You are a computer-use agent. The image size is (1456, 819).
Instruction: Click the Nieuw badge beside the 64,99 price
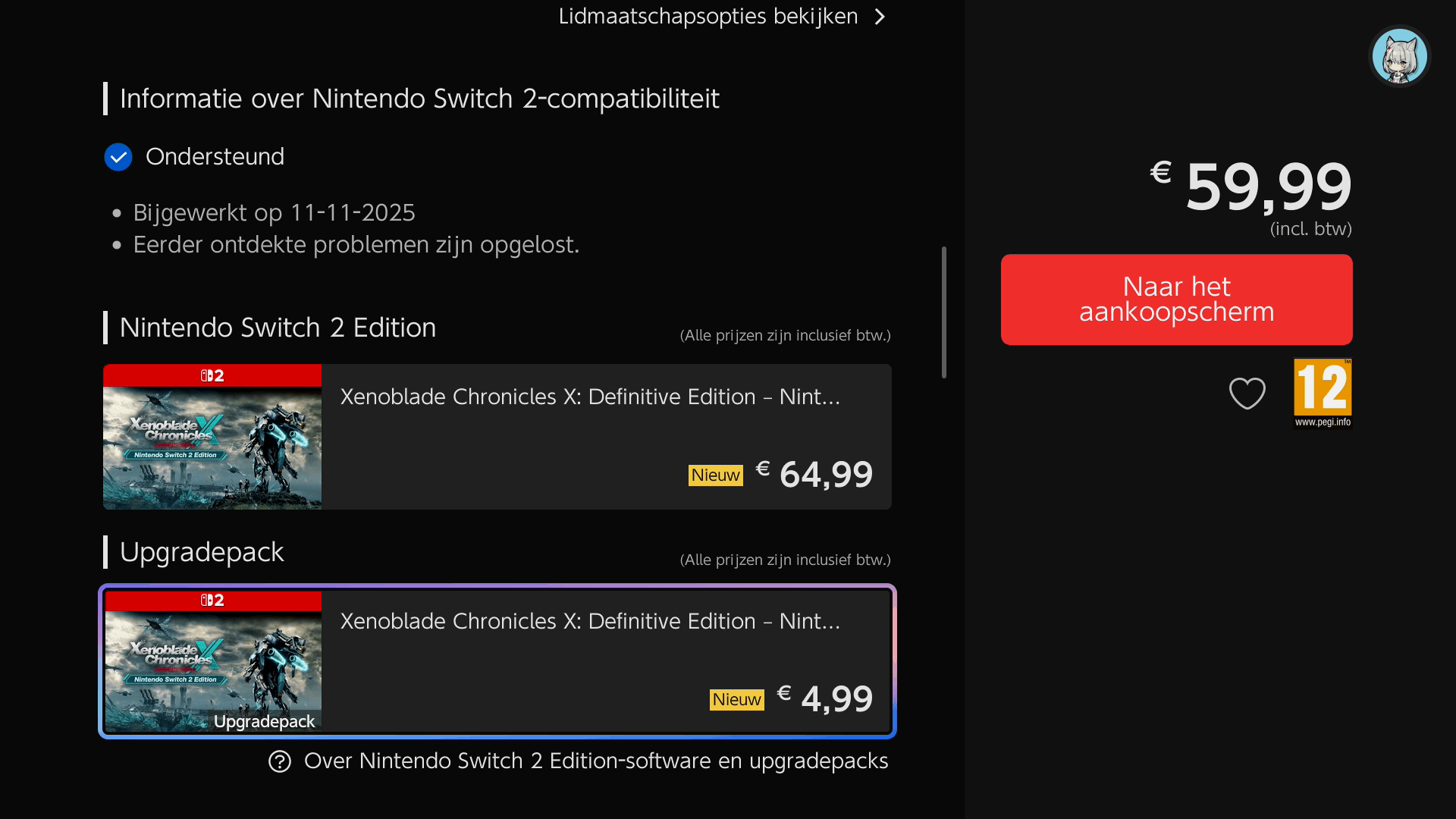[715, 475]
